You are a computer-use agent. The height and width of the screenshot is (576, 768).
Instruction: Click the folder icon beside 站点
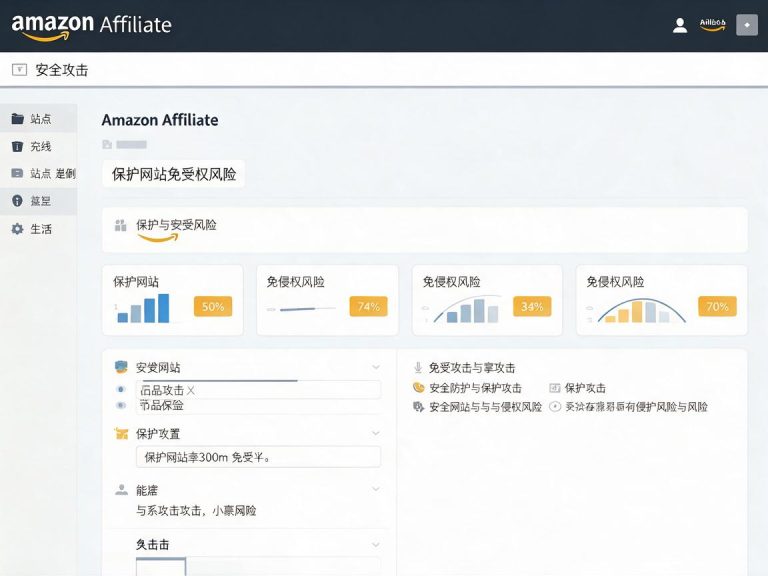coord(18,119)
